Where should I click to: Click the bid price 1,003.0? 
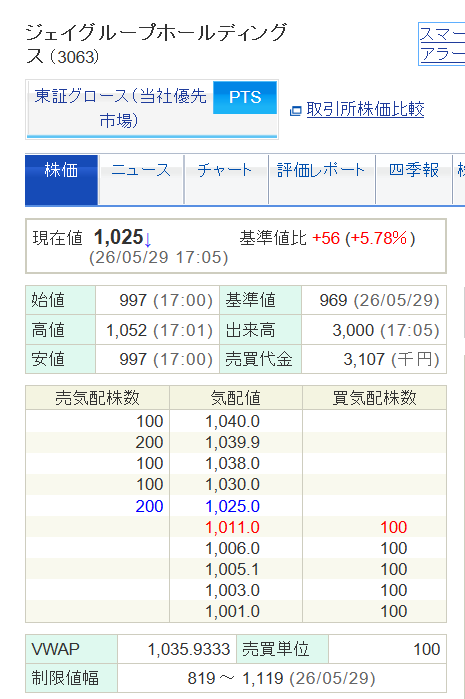pyautogui.click(x=232, y=590)
